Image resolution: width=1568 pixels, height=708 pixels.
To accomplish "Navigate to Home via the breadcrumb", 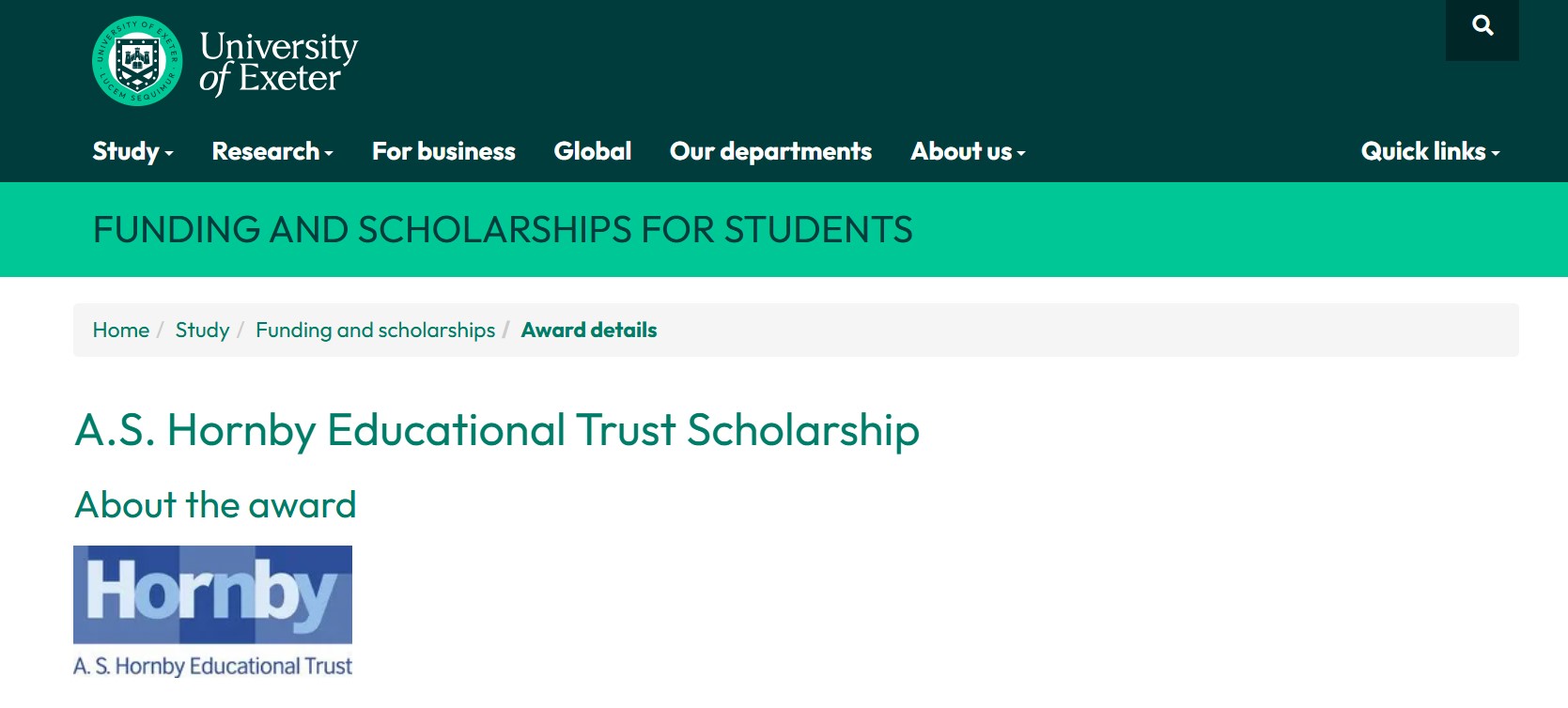I will pyautogui.click(x=120, y=330).
